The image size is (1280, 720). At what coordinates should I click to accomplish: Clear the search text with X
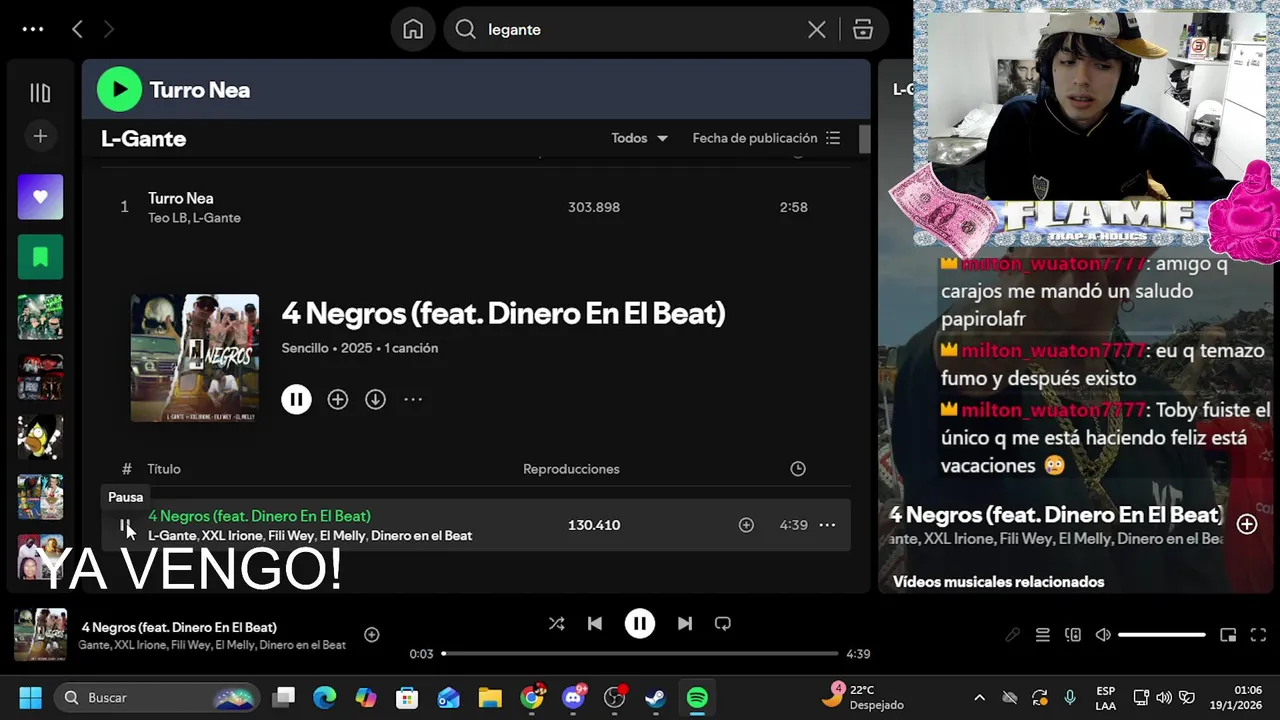[x=817, y=29]
